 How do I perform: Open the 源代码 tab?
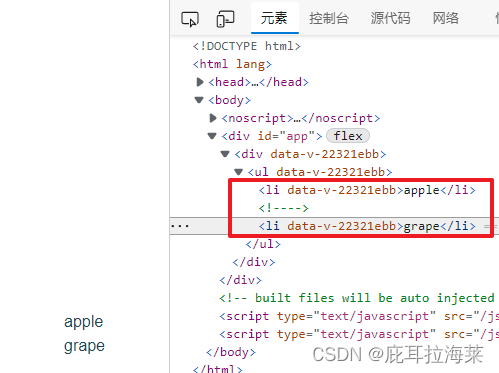pos(390,18)
